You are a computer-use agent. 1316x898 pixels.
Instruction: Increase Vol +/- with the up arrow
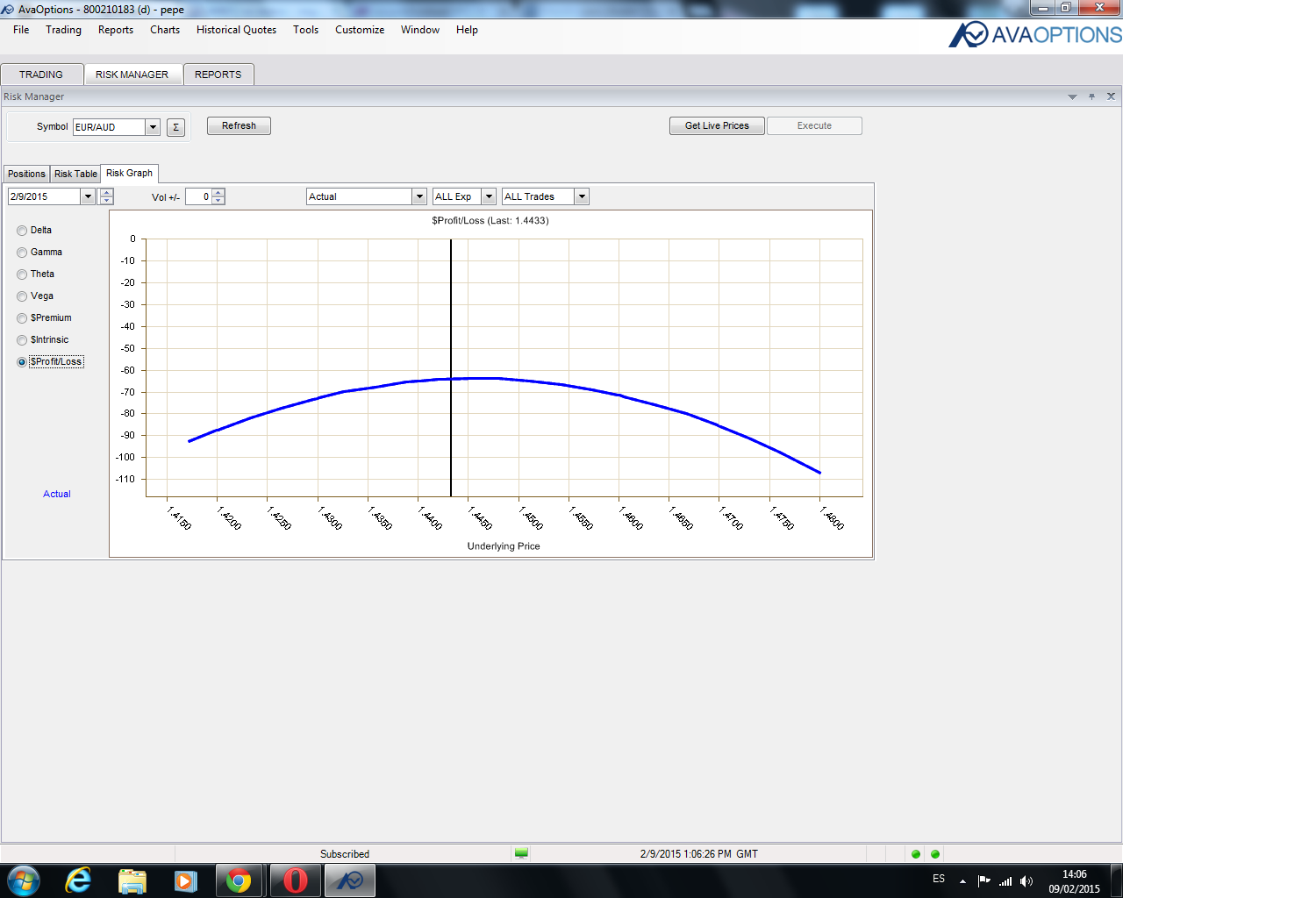218,192
